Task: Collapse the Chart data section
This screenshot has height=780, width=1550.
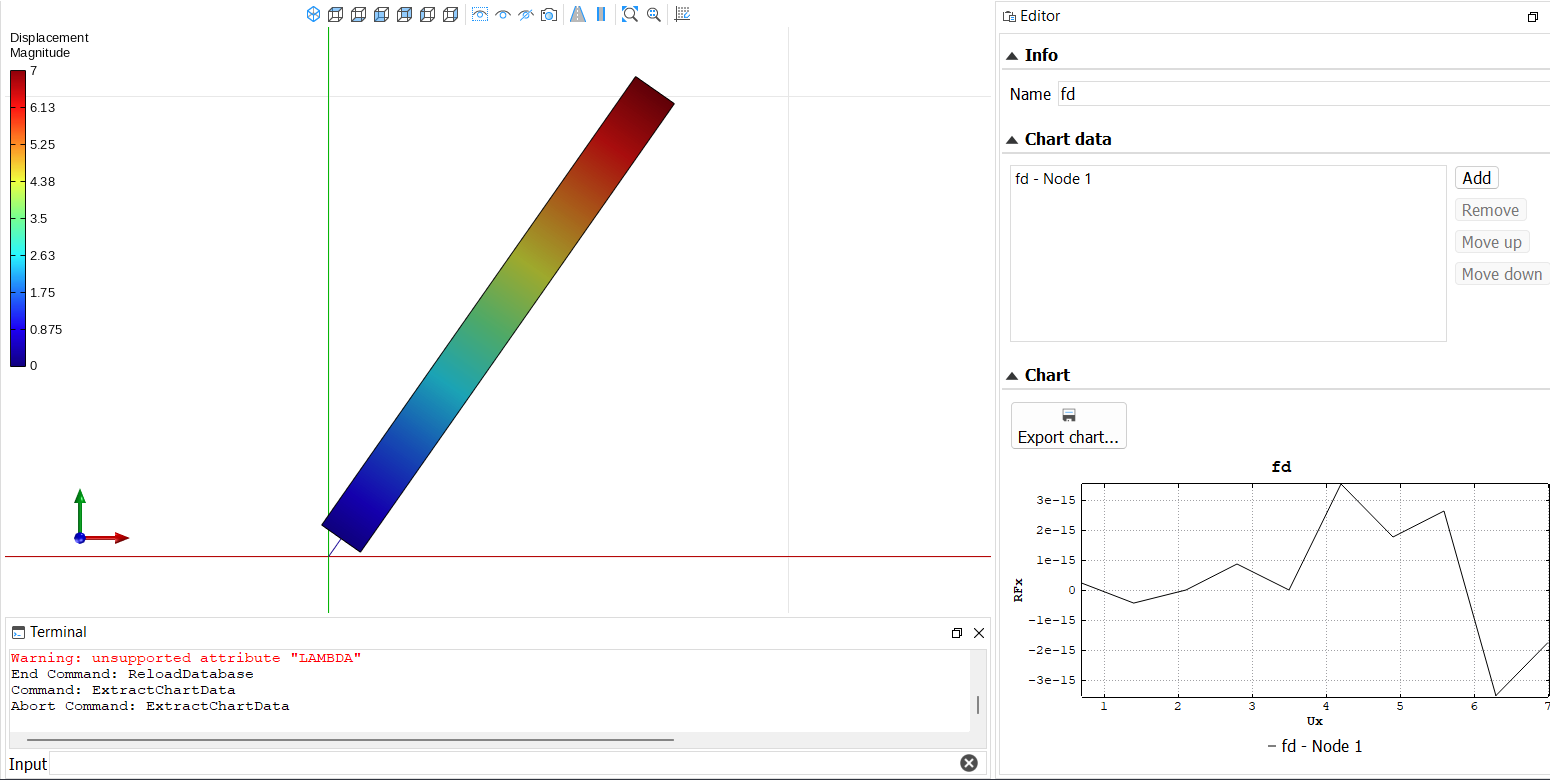Action: [1012, 140]
